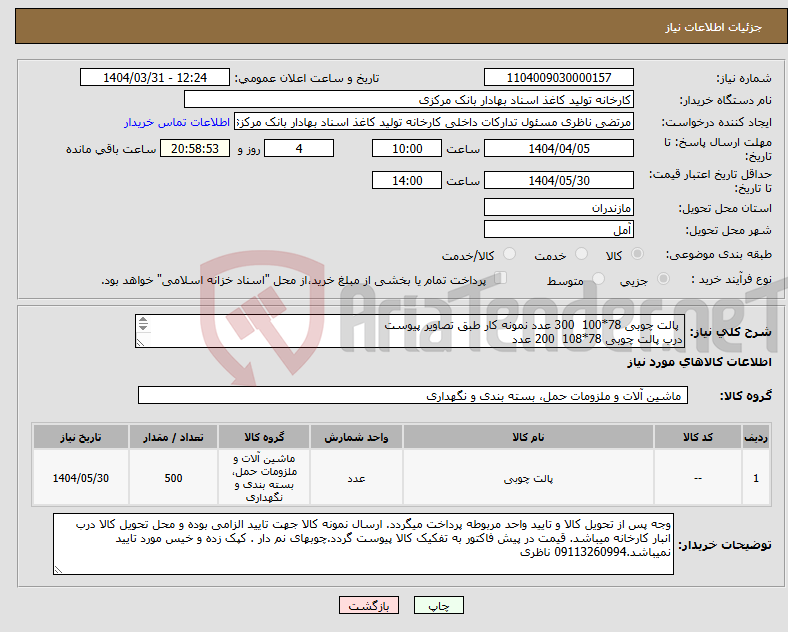Click the quantity cell showing 500
788x632 pixels.
coord(173,478)
